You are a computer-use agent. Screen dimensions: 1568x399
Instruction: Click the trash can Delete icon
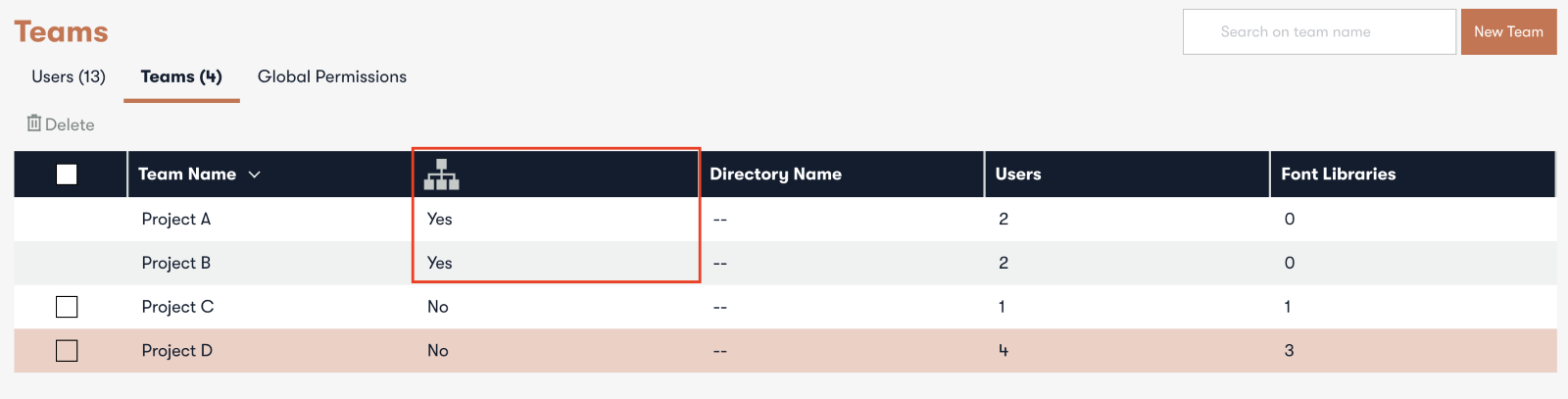click(34, 124)
